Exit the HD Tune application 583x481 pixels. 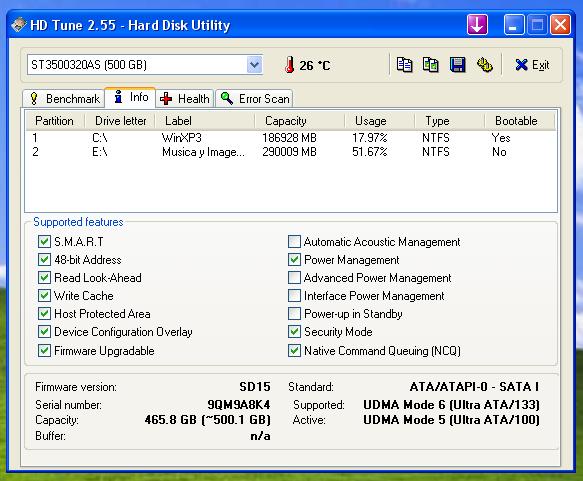click(x=532, y=65)
